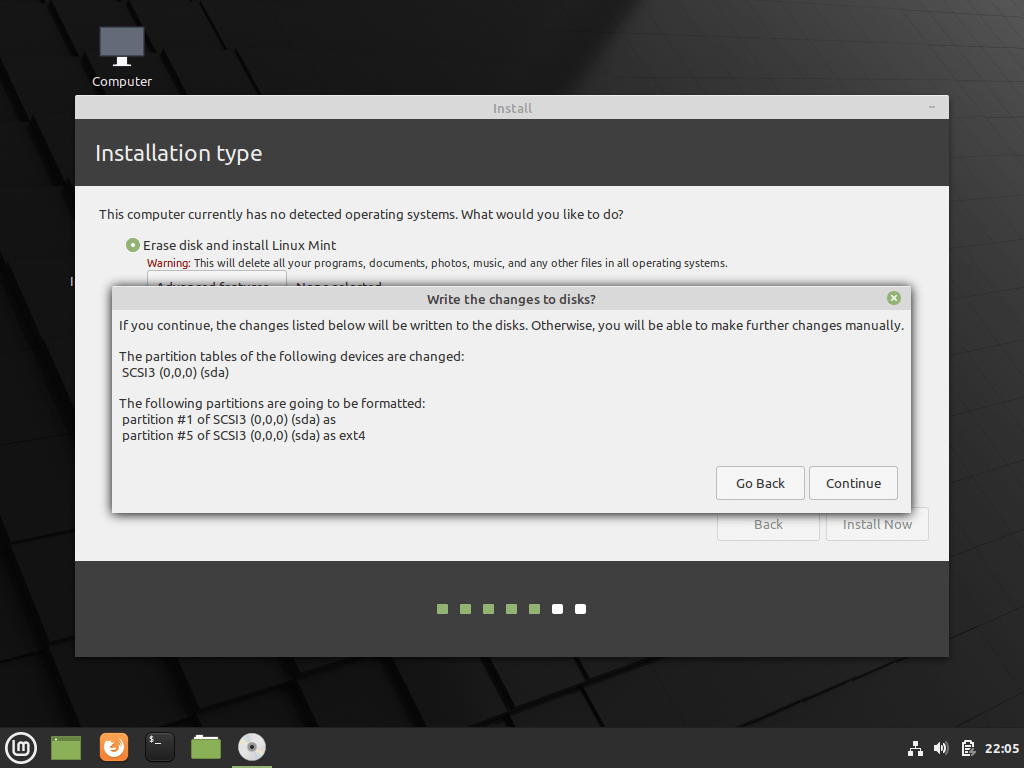Click the installer disc icon in the taskbar

pyautogui.click(x=251, y=747)
